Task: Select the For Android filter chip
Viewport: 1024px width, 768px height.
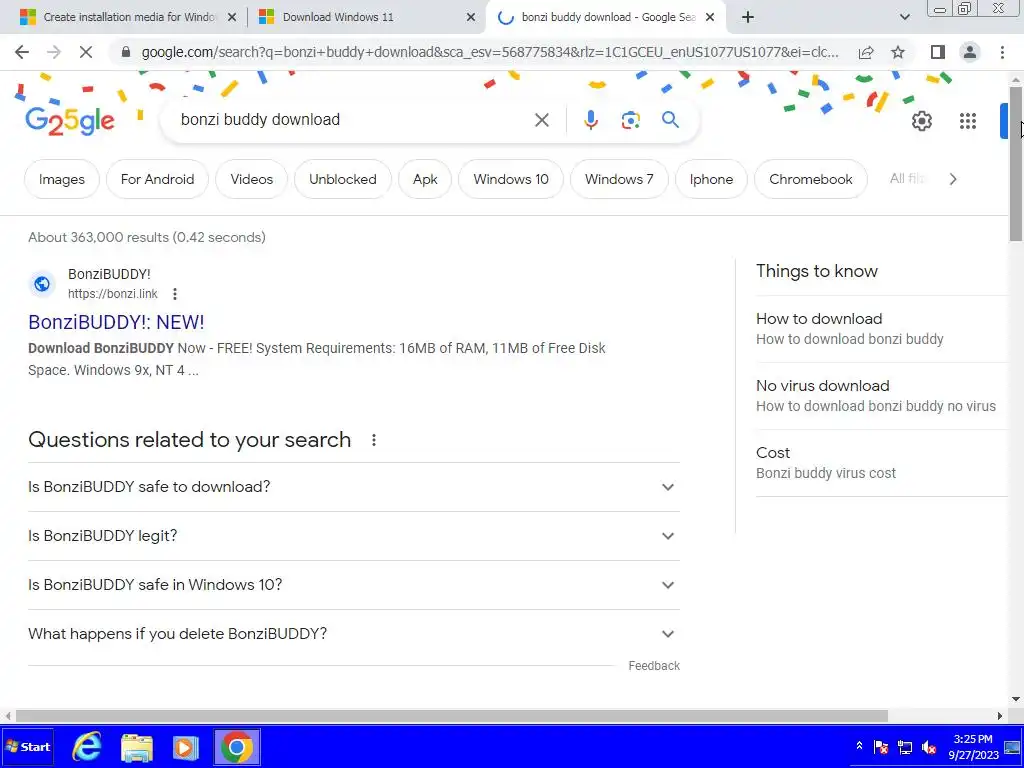Action: point(157,179)
